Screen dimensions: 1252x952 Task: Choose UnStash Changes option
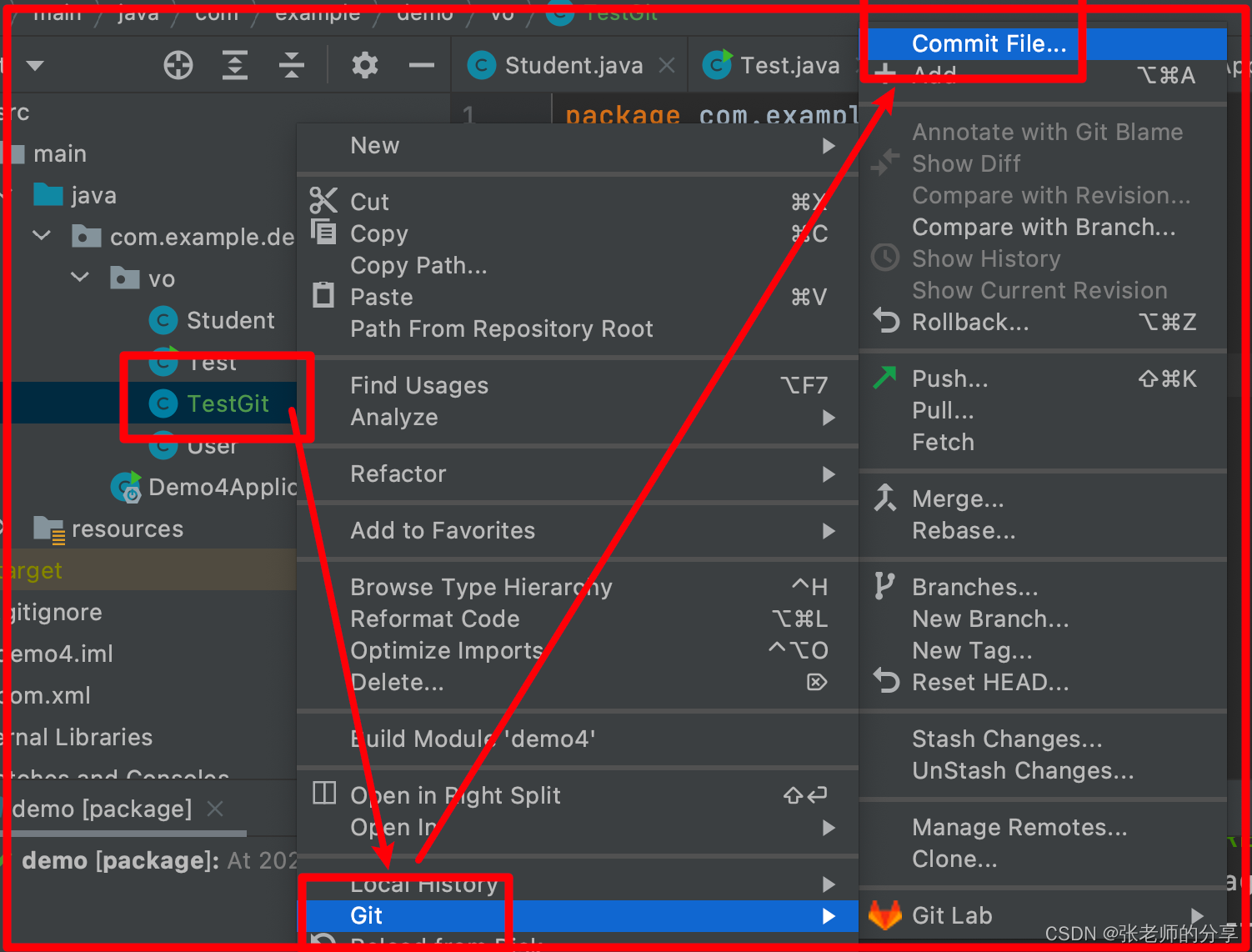point(1044,770)
